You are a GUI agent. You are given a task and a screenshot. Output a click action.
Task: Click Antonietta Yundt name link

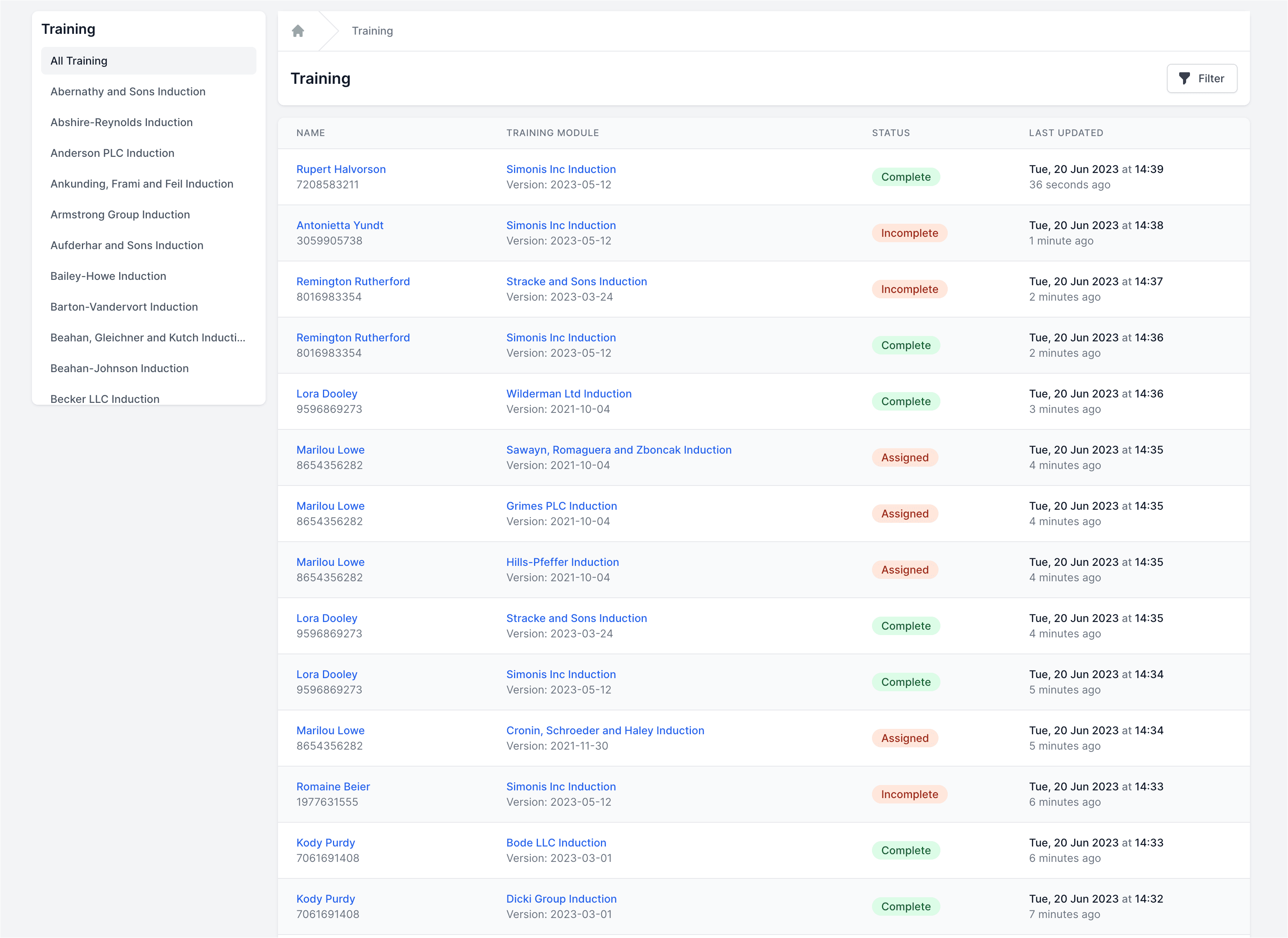pyautogui.click(x=339, y=225)
